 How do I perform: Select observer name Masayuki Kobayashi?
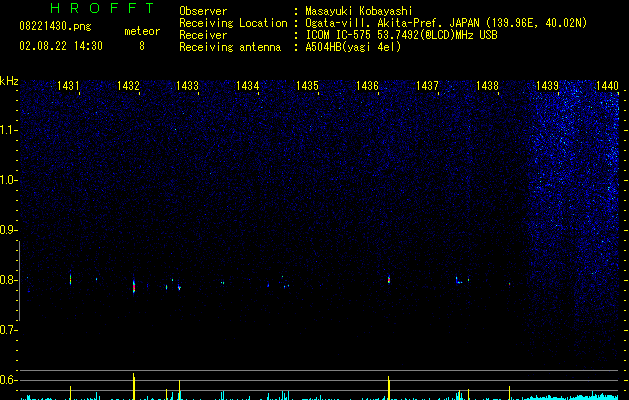pyautogui.click(x=359, y=11)
